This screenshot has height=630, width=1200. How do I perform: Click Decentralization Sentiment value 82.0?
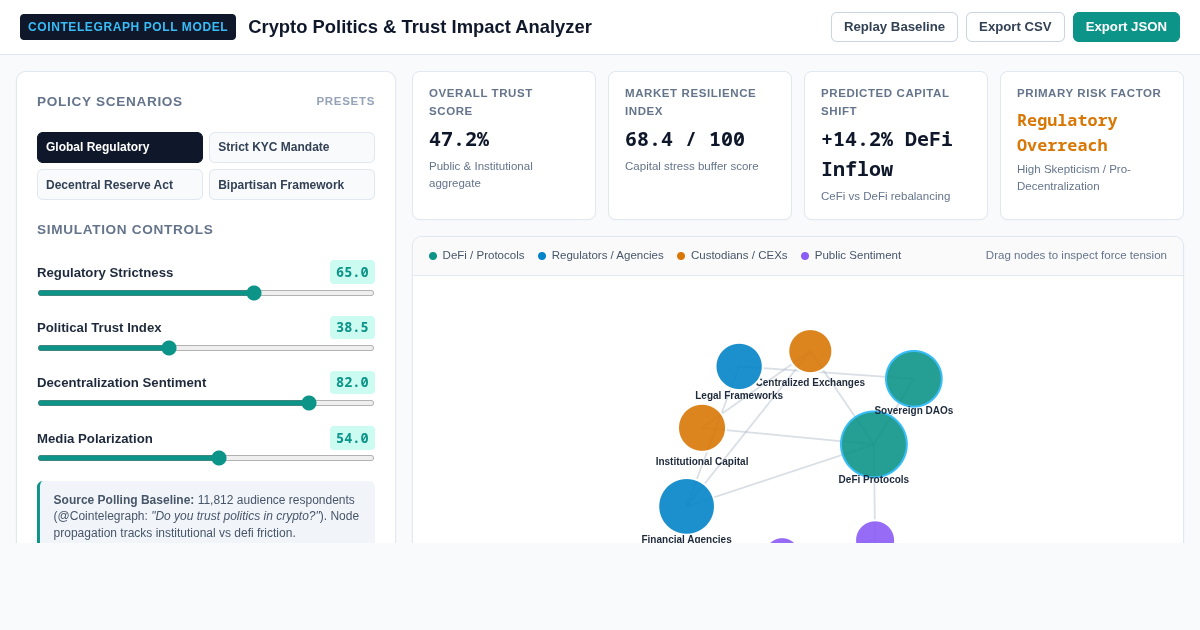coord(352,382)
